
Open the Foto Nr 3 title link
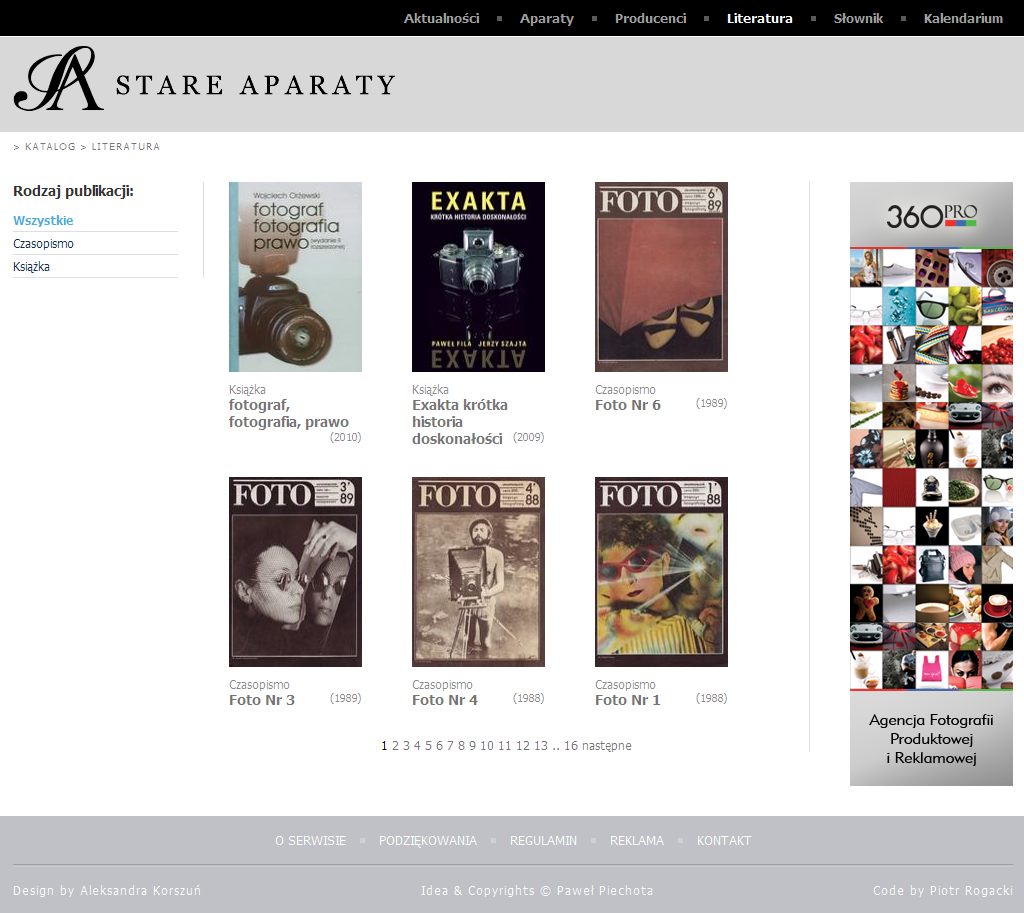[262, 700]
